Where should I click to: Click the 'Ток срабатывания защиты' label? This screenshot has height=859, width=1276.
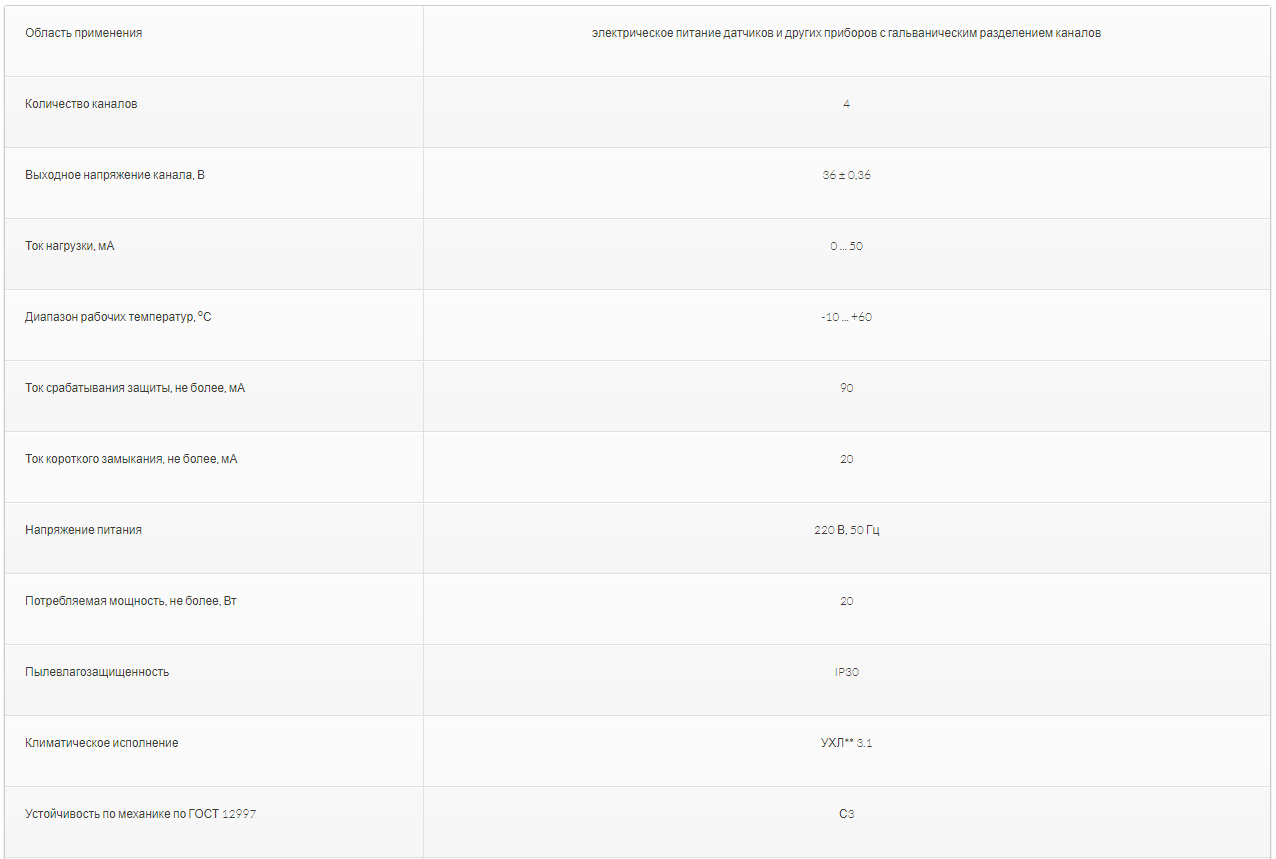tap(135, 388)
